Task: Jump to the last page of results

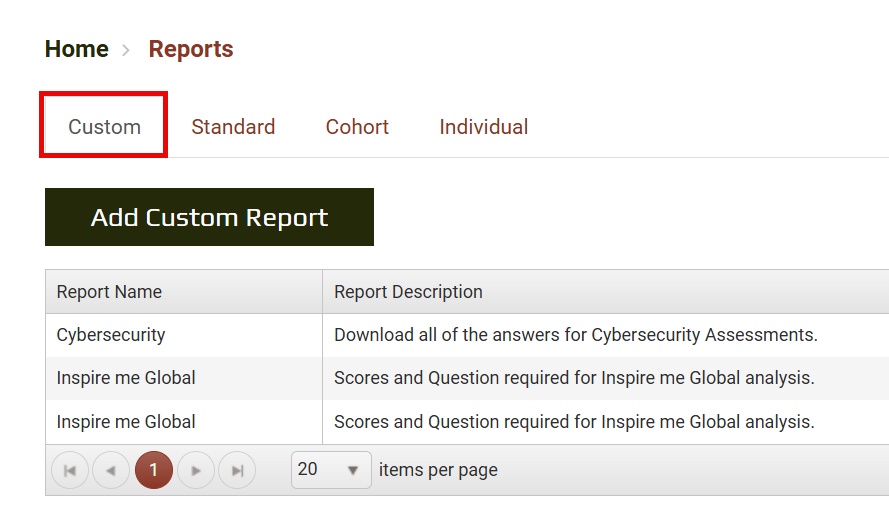Action: (237, 470)
